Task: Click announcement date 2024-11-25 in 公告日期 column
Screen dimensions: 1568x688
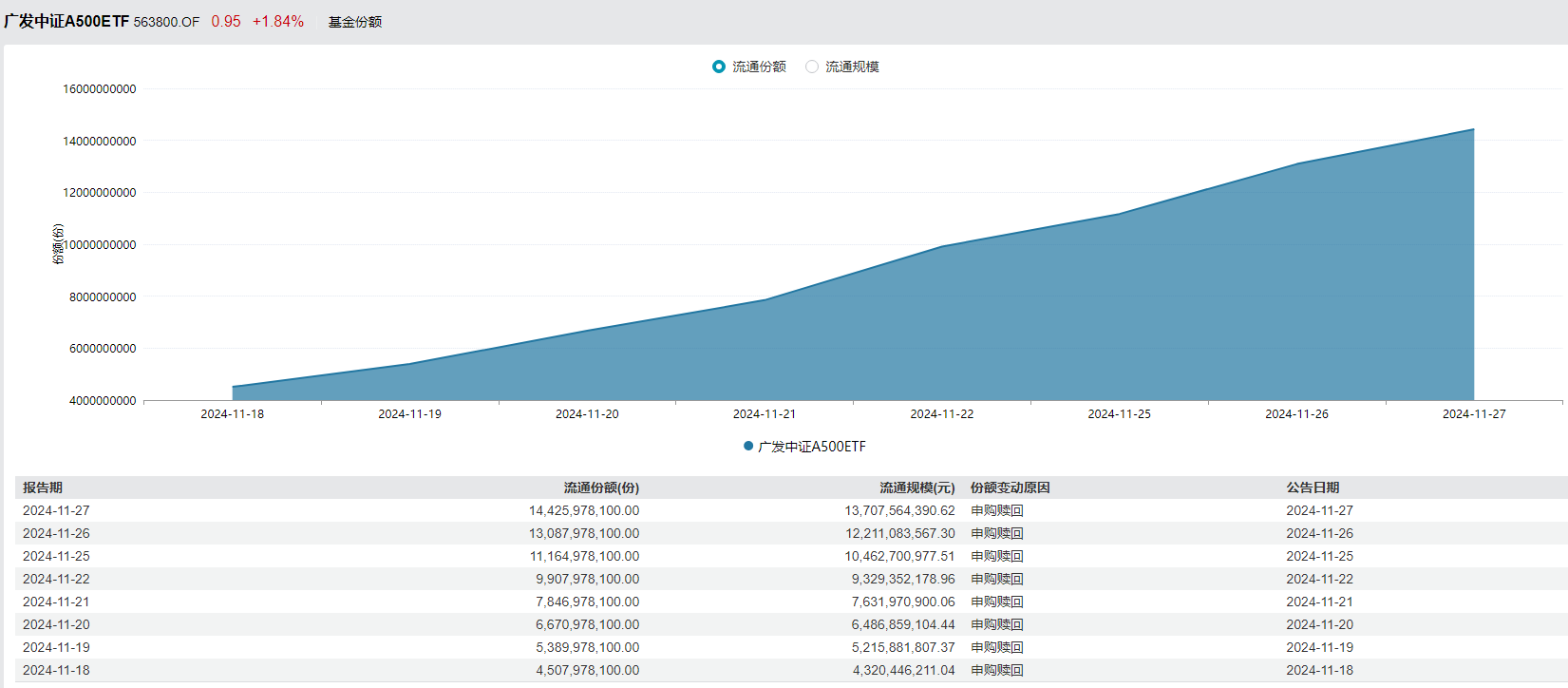Action: [1320, 556]
